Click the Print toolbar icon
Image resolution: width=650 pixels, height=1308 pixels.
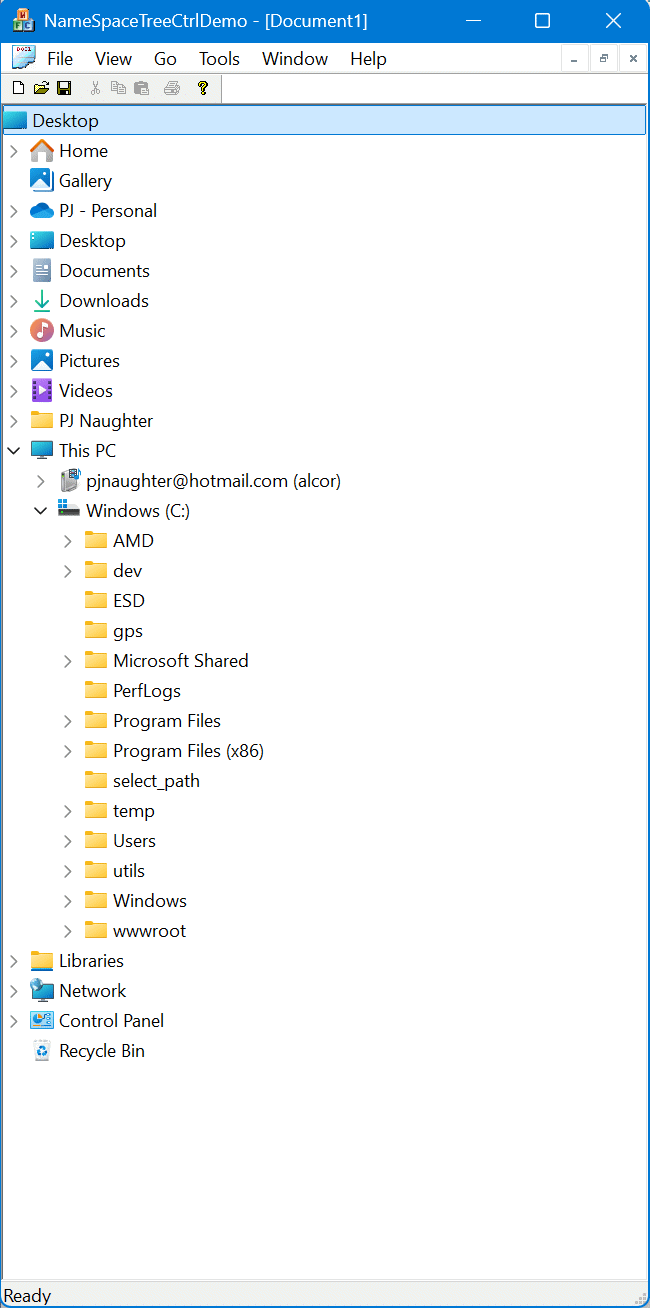click(172, 88)
